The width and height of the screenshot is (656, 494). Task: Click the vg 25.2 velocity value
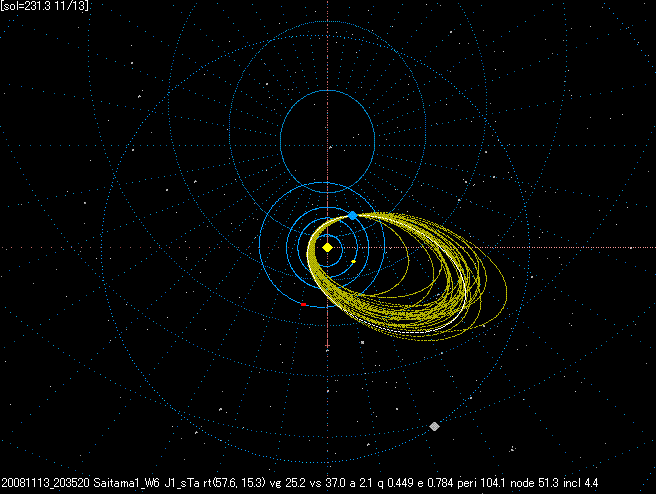(x=288, y=483)
